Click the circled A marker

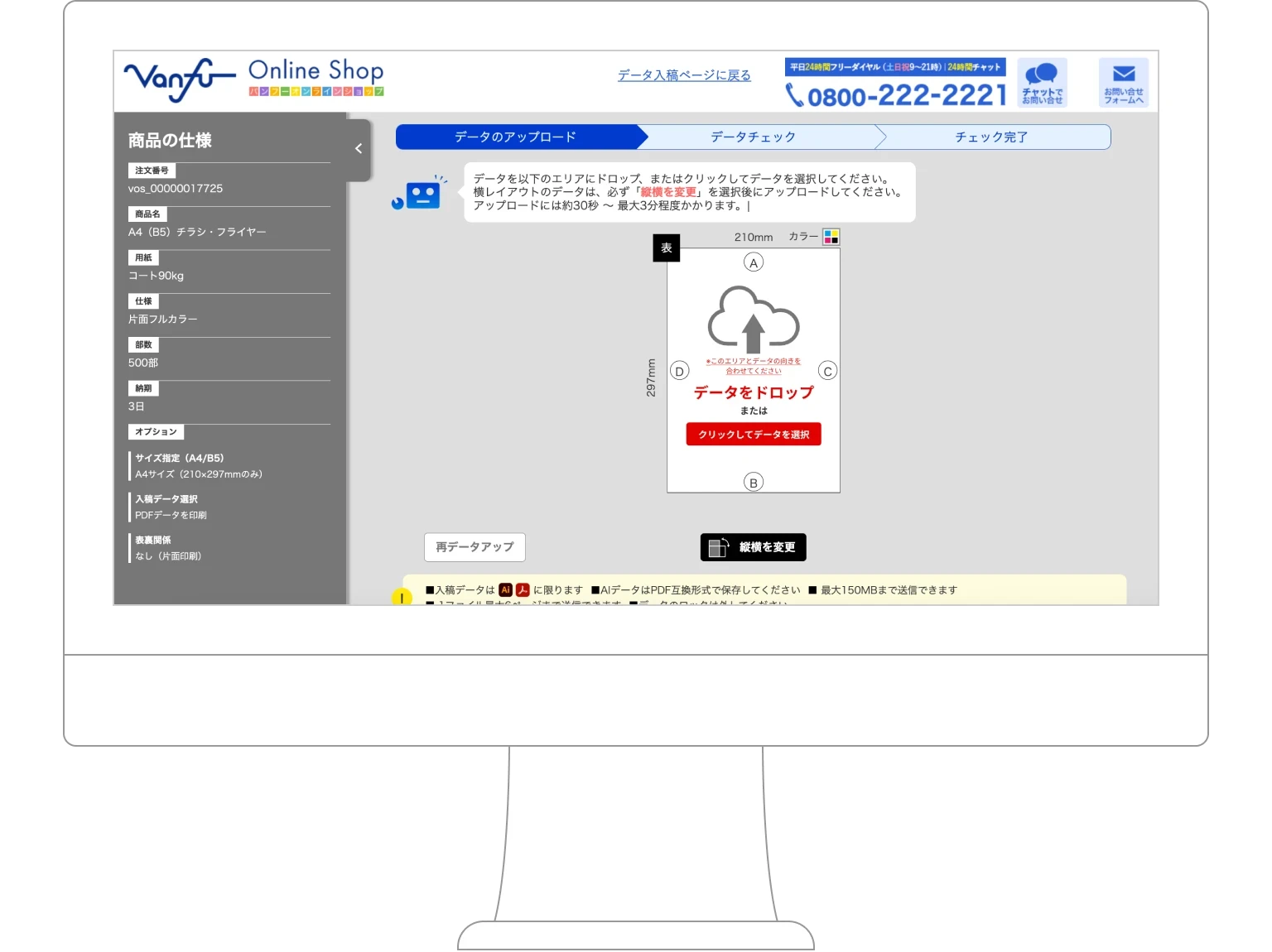pos(753,262)
